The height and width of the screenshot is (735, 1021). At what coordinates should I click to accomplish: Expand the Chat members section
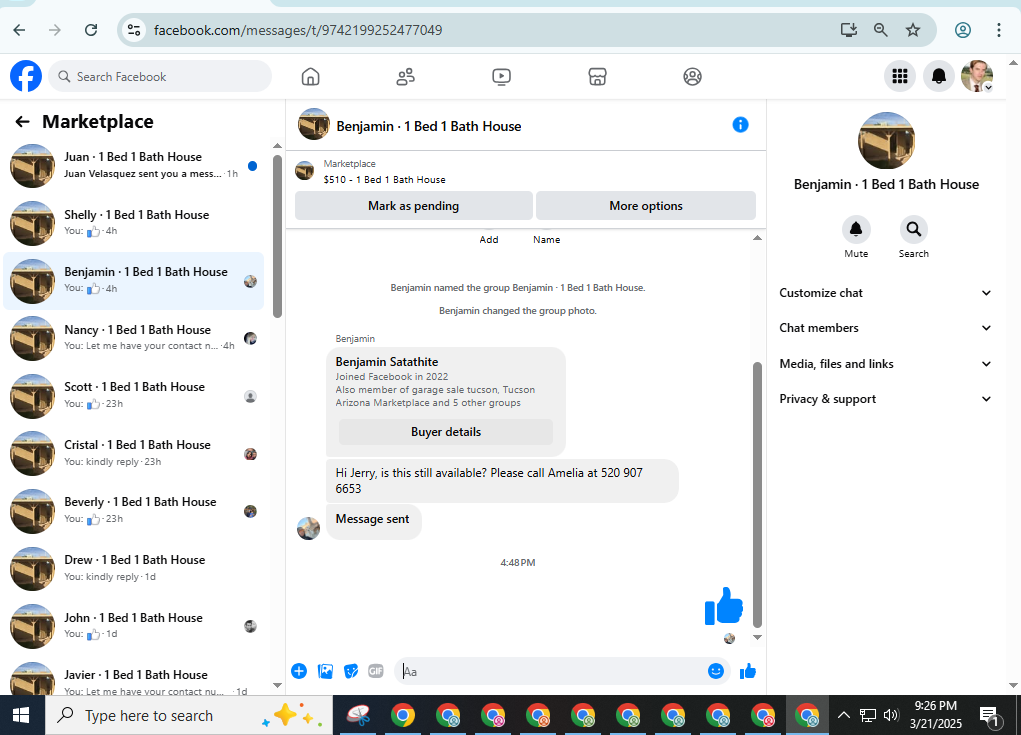[x=886, y=328]
